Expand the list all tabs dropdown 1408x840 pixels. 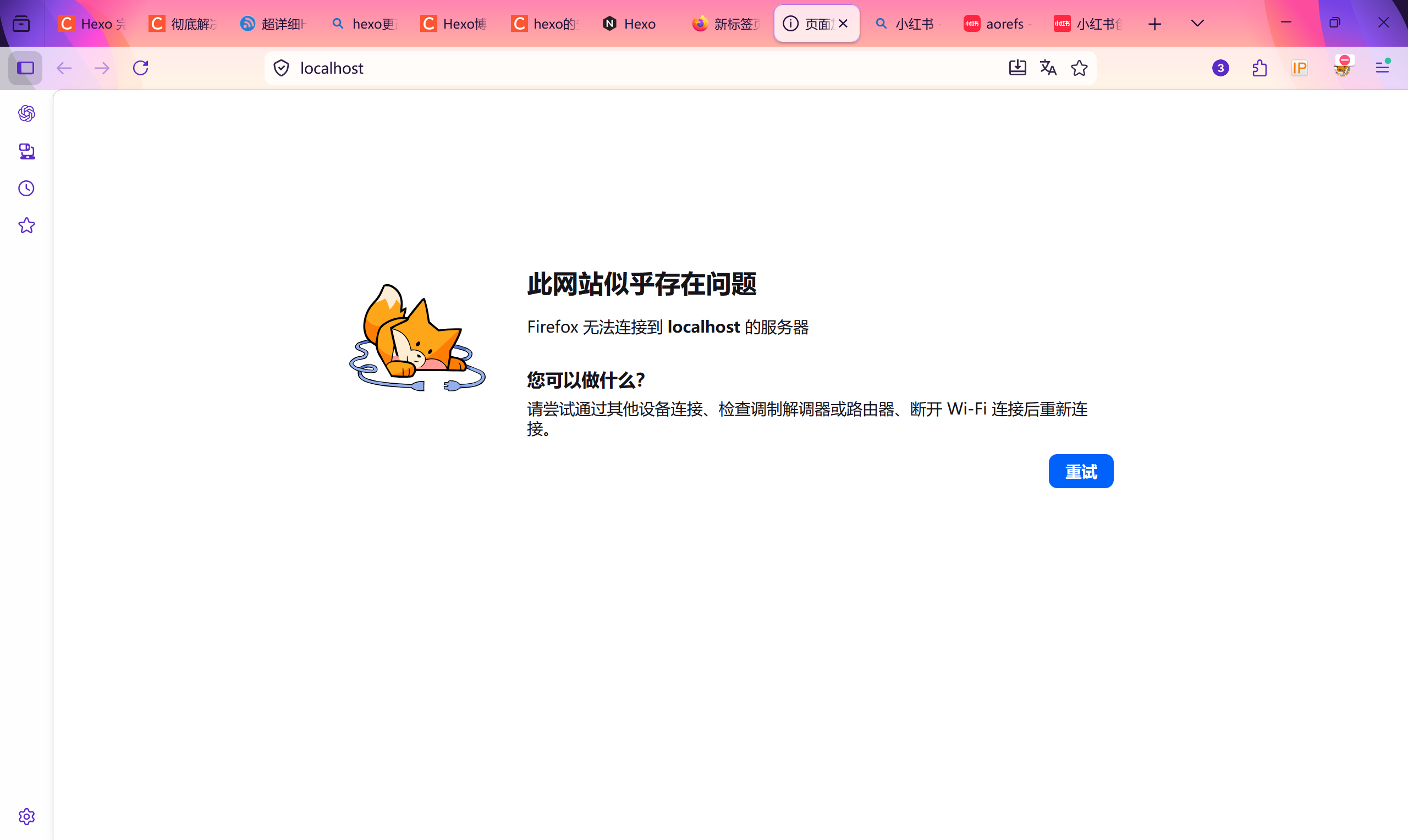(x=1197, y=24)
